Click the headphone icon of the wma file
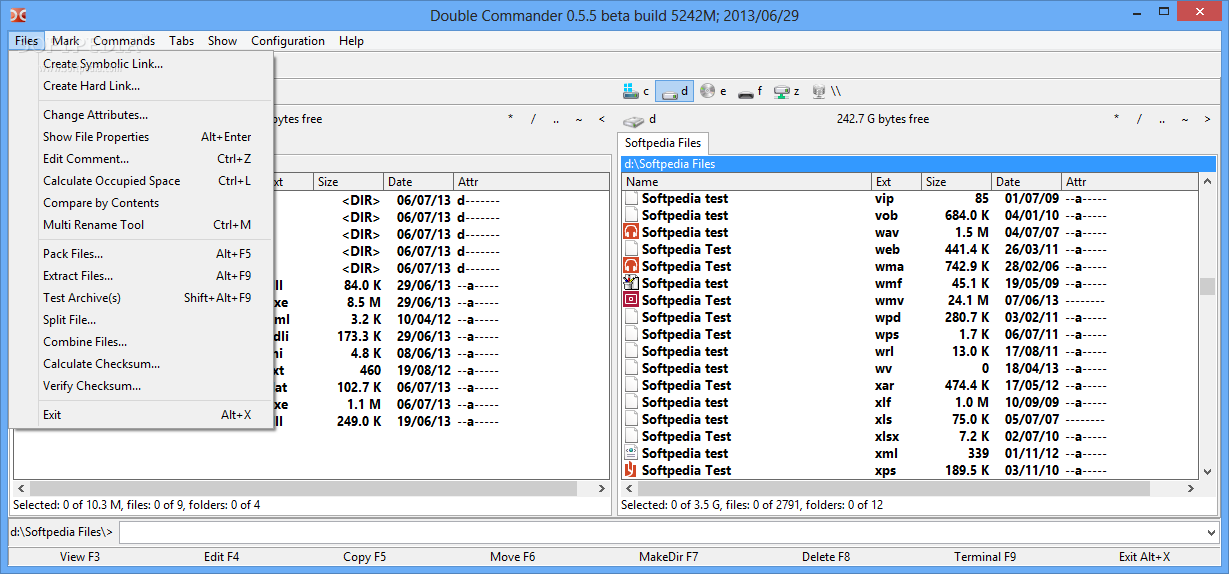This screenshot has width=1229, height=574. coord(631,266)
